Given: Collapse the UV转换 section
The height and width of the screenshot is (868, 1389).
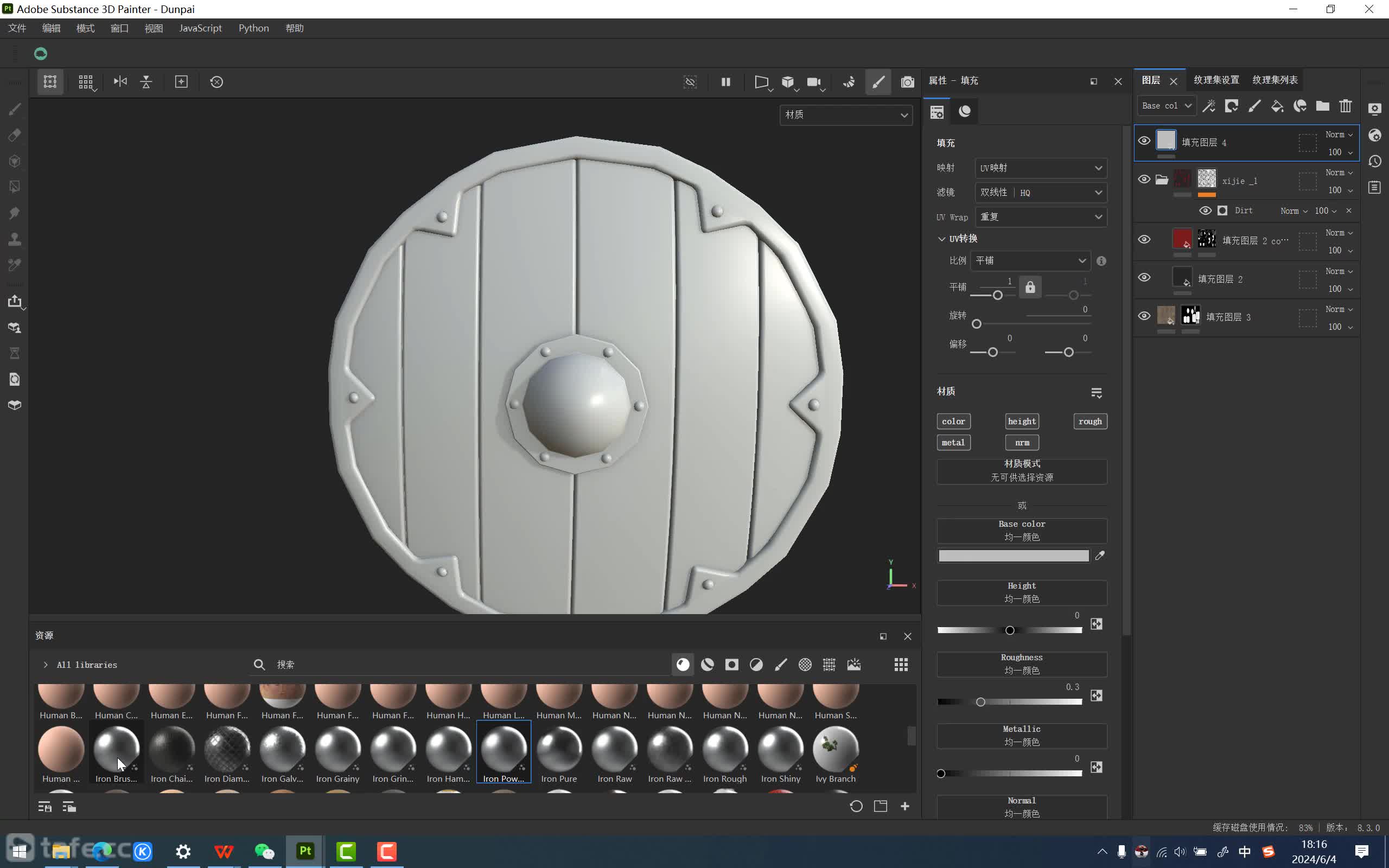Looking at the screenshot, I should 941,239.
